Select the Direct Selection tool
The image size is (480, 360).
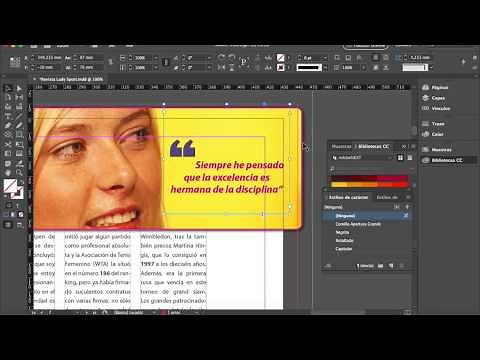point(19,88)
